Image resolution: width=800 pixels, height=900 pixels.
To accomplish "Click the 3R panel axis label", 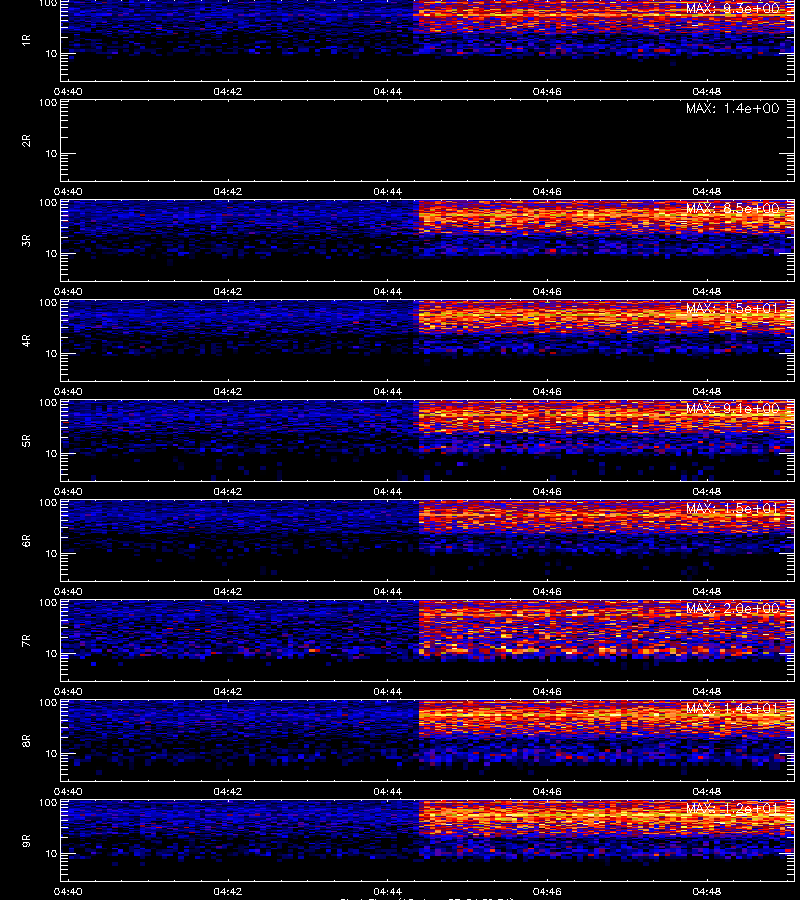I will click(26, 240).
